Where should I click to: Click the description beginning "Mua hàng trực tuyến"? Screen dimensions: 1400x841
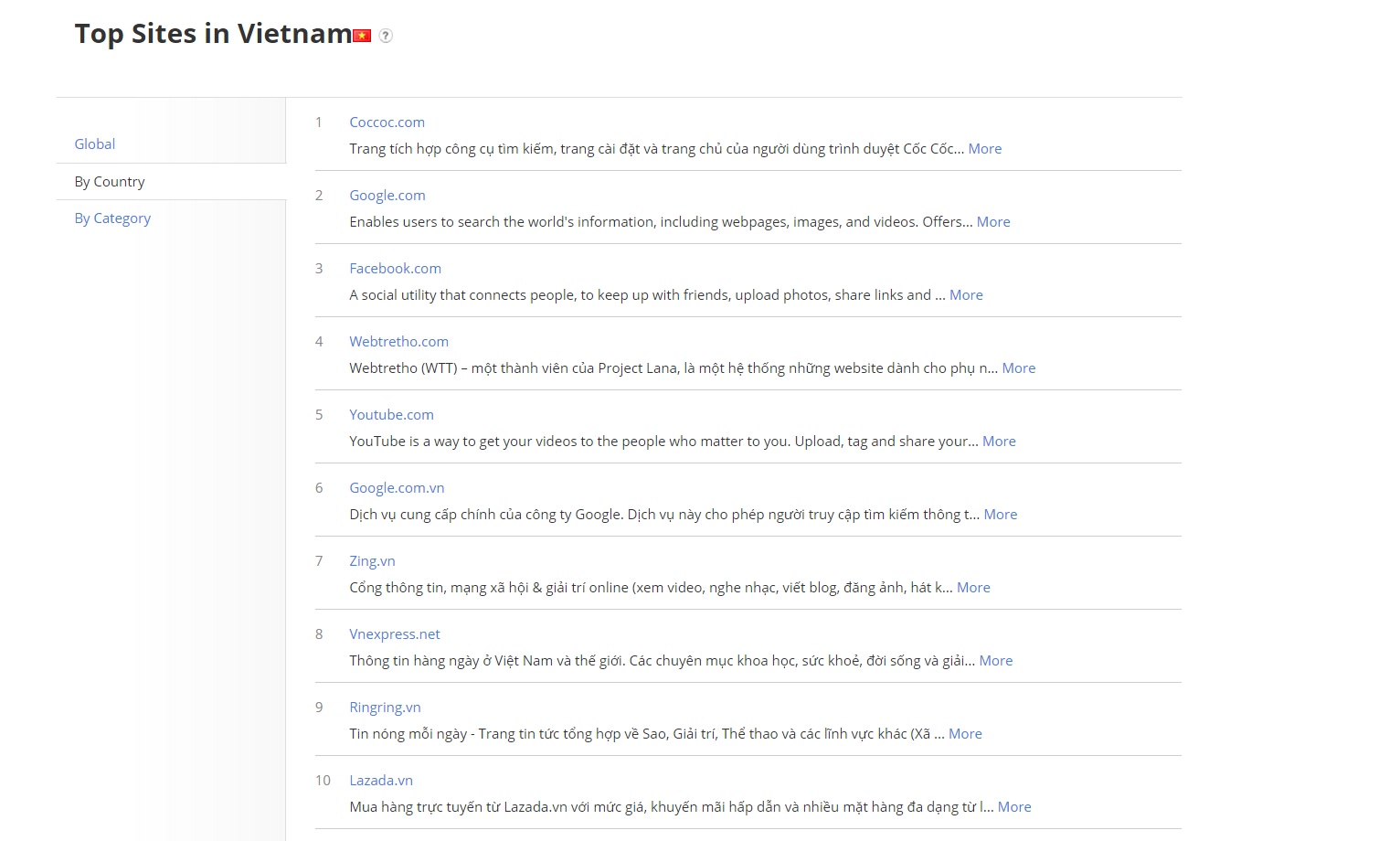[672, 807]
